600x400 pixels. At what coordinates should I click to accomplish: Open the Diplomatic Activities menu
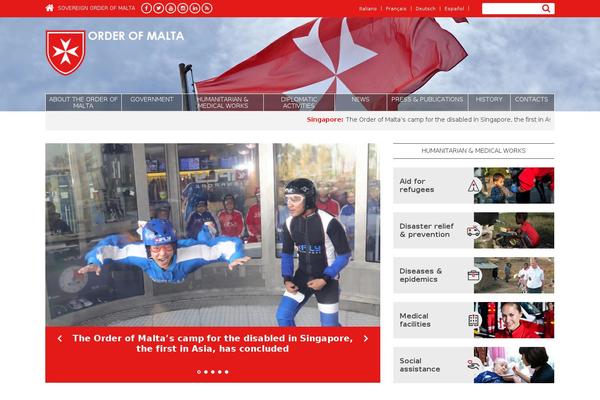pyautogui.click(x=299, y=102)
